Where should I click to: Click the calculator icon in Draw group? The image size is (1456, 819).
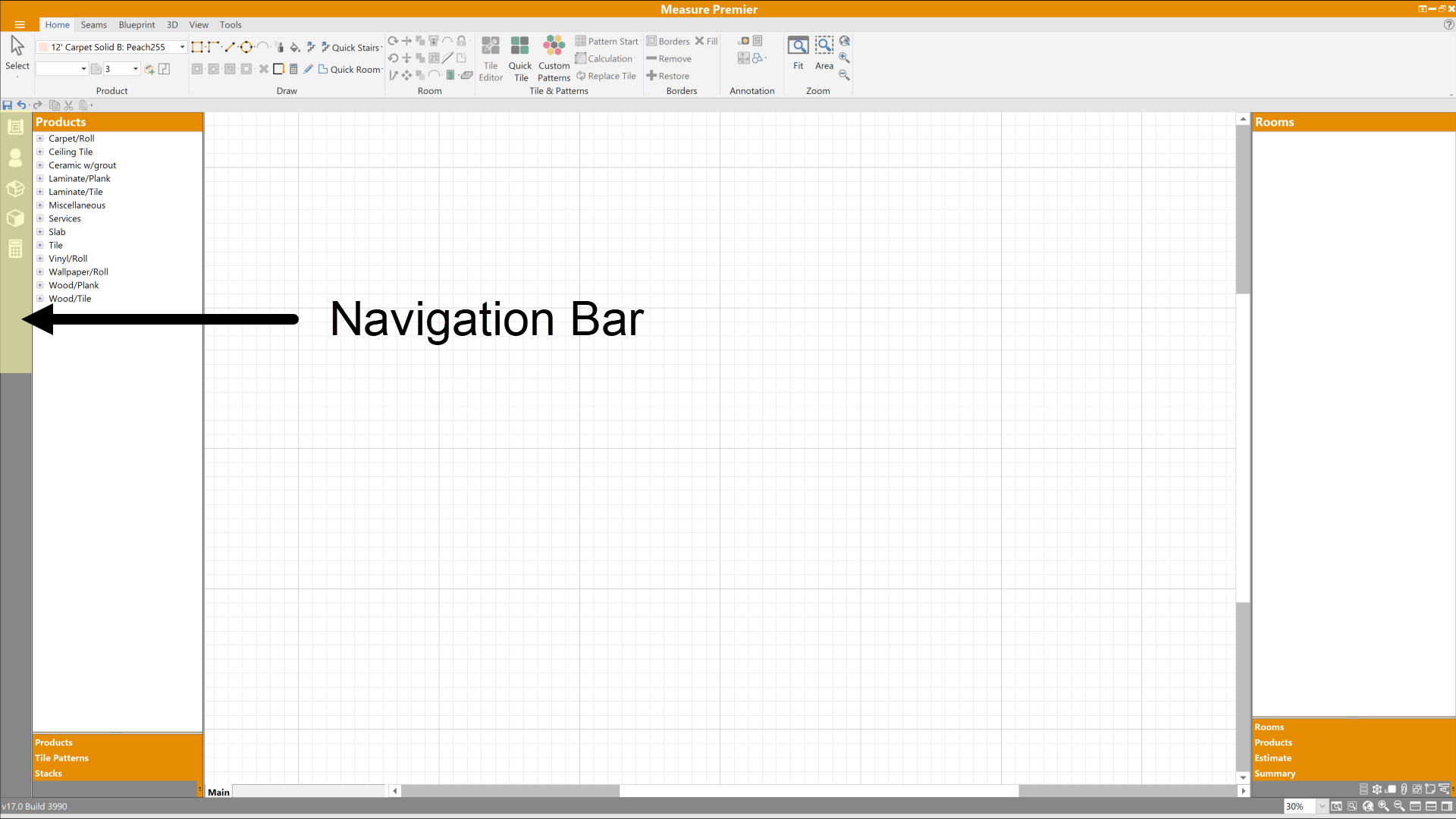[293, 69]
